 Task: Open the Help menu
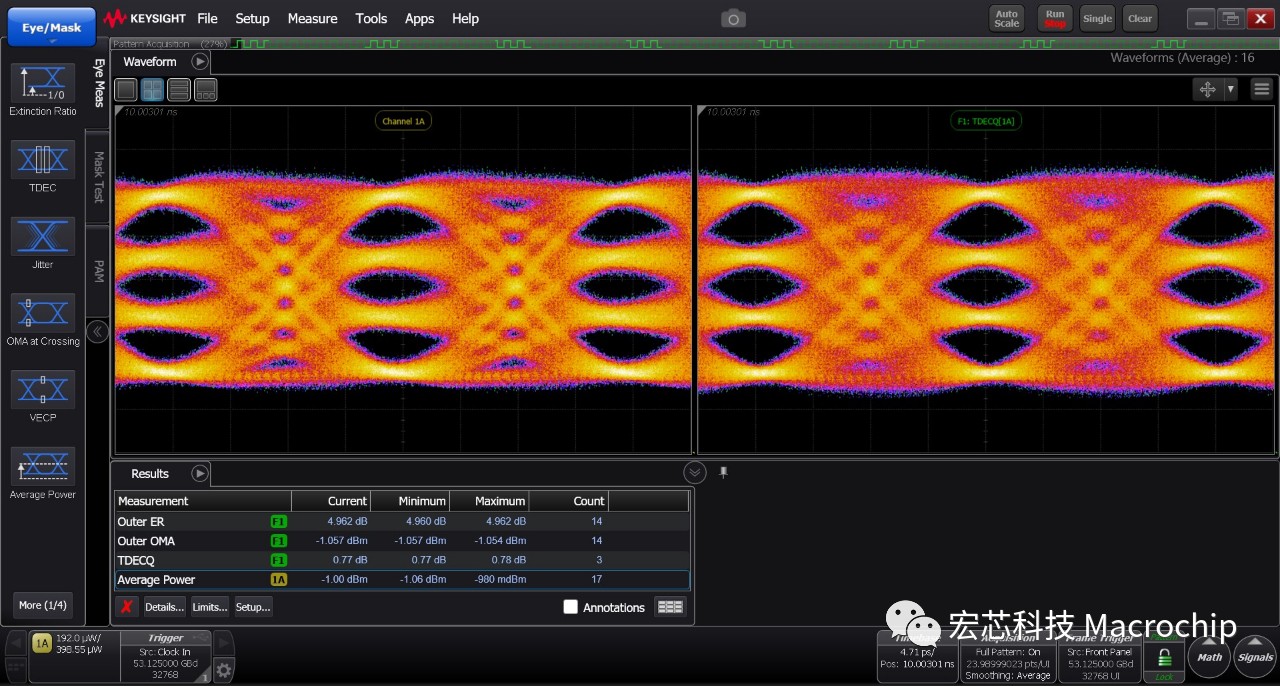pyautogui.click(x=465, y=18)
